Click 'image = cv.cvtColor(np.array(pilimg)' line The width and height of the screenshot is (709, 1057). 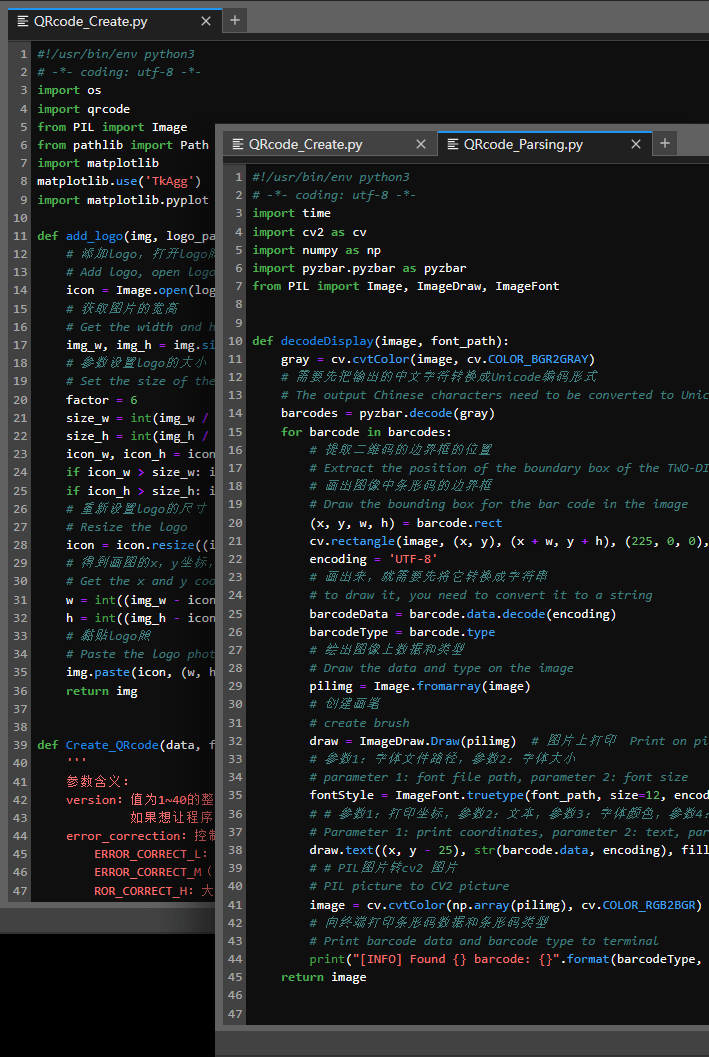point(505,905)
